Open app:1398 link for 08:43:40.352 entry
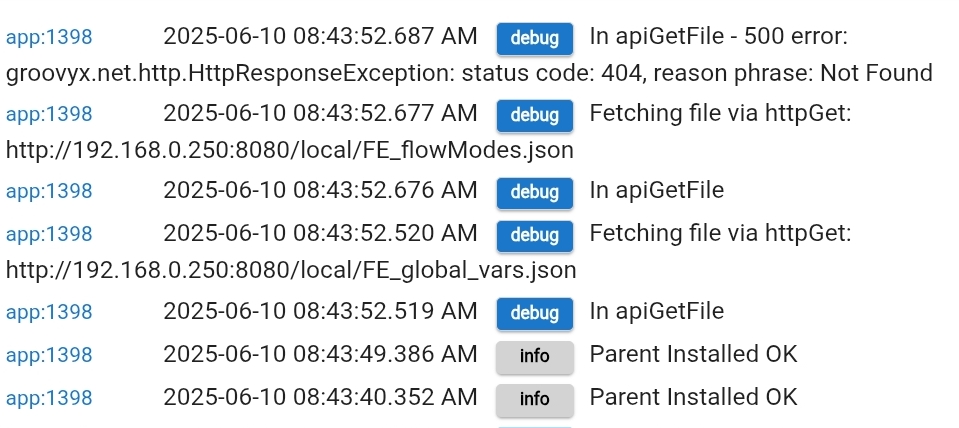 pyautogui.click(x=49, y=397)
